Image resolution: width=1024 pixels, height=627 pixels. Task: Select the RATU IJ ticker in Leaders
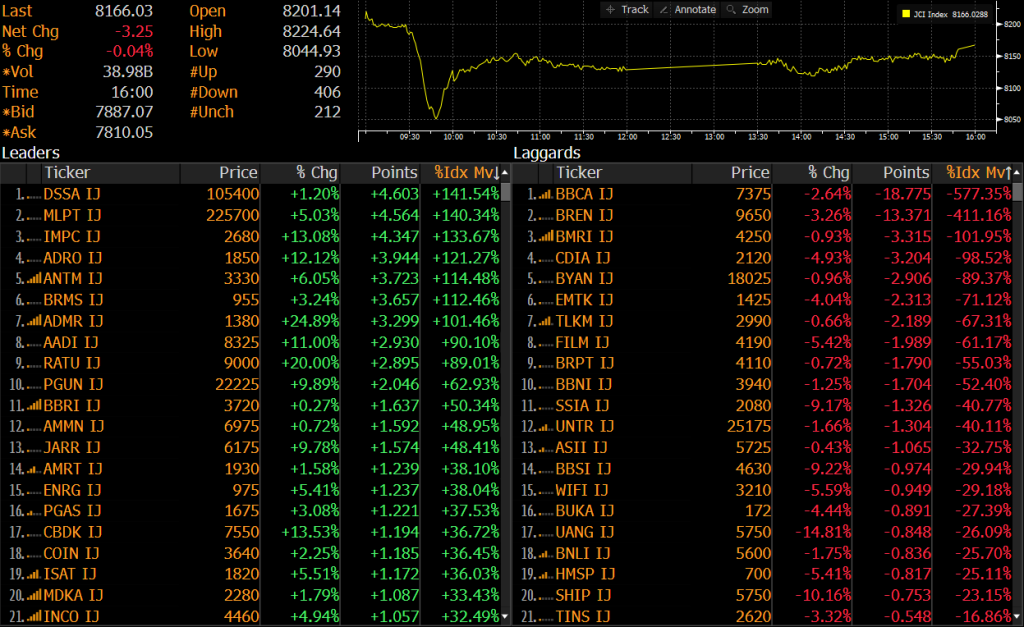click(72, 363)
